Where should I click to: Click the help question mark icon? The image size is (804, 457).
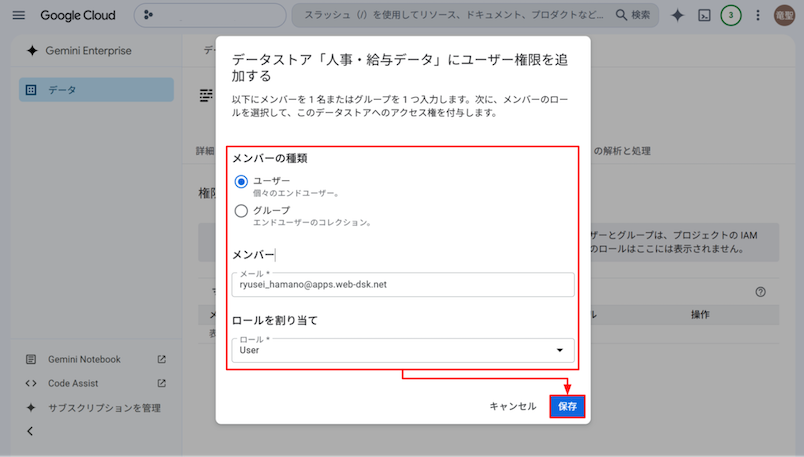(760, 292)
